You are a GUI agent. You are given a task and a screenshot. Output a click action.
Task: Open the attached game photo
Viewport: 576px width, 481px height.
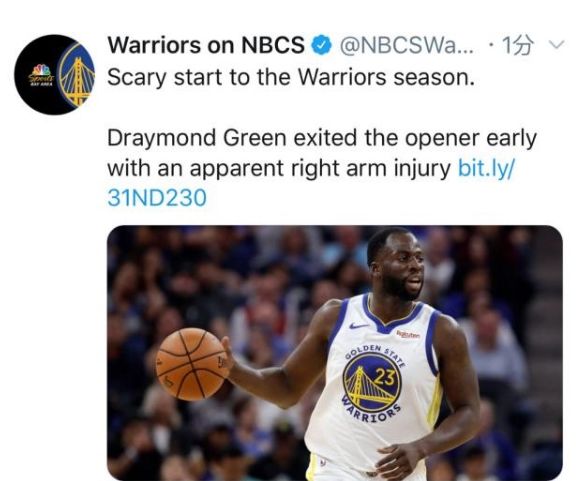click(335, 353)
